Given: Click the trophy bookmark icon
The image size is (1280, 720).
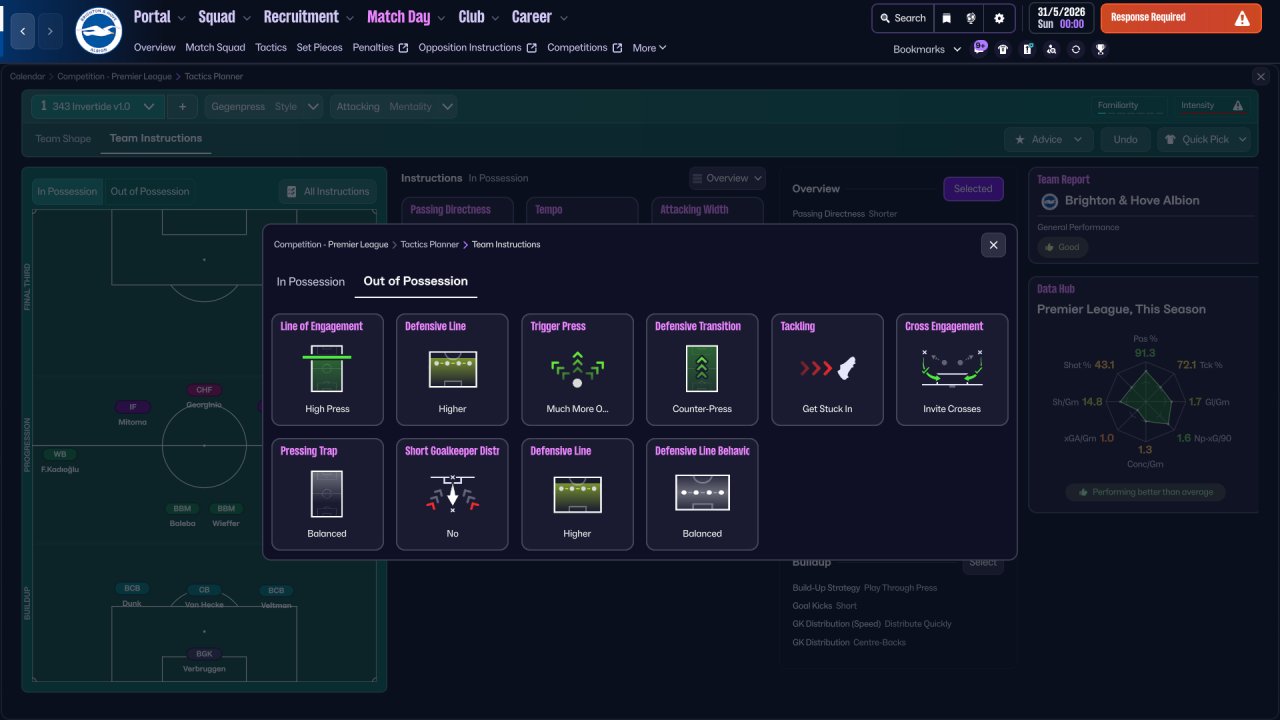Looking at the screenshot, I should pos(1100,49).
